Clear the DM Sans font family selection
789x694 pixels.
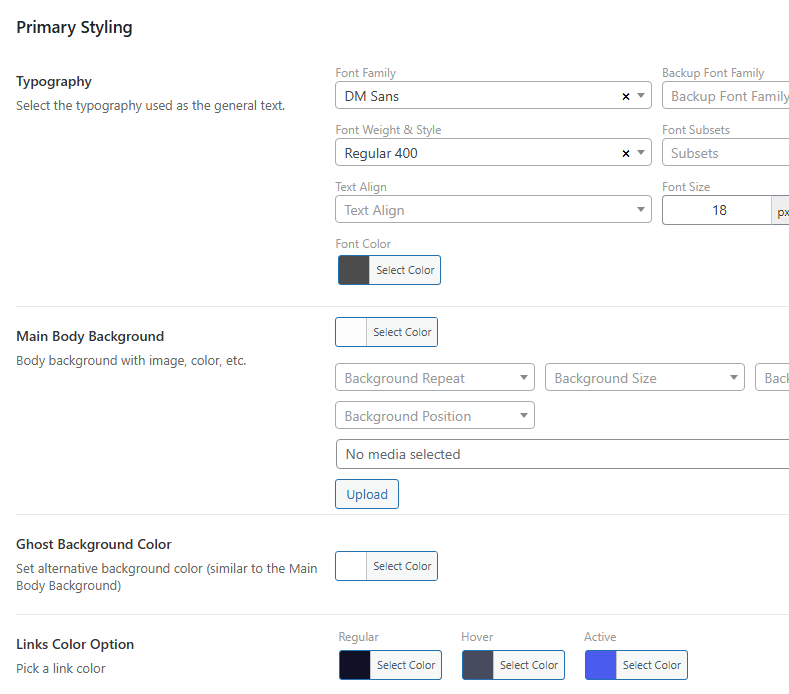pyautogui.click(x=626, y=97)
